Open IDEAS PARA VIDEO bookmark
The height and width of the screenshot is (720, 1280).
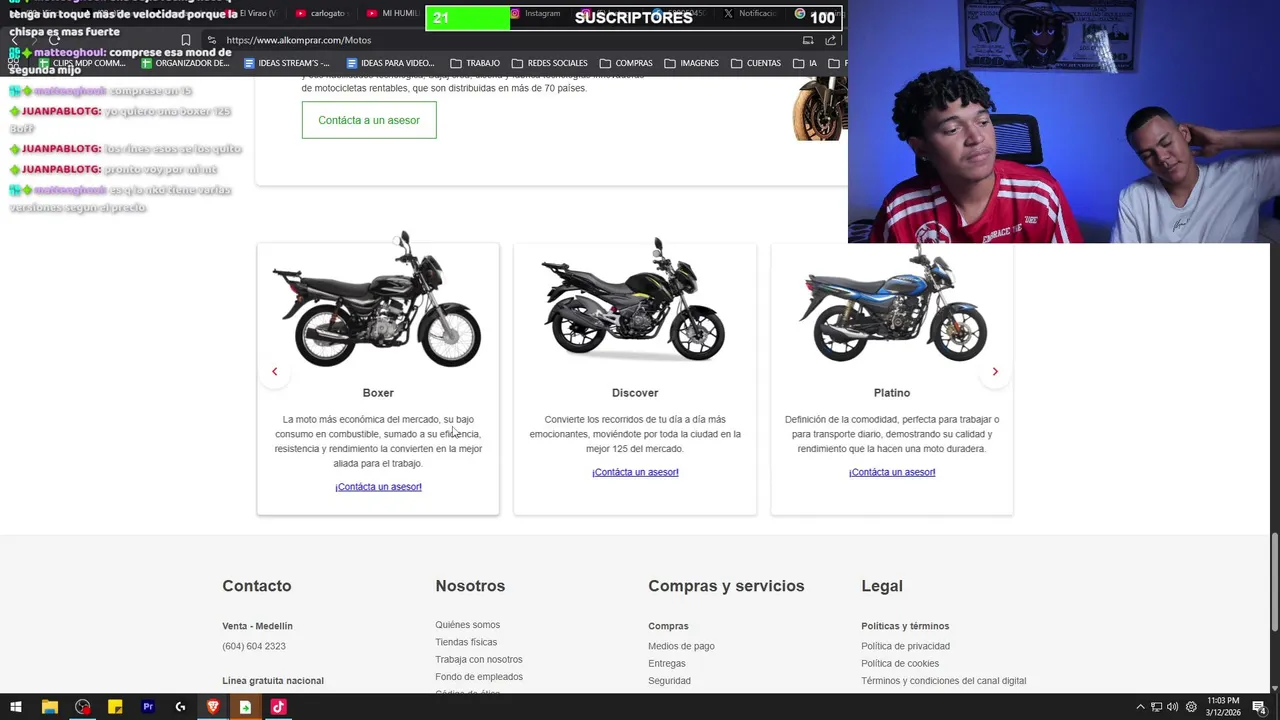(x=390, y=63)
